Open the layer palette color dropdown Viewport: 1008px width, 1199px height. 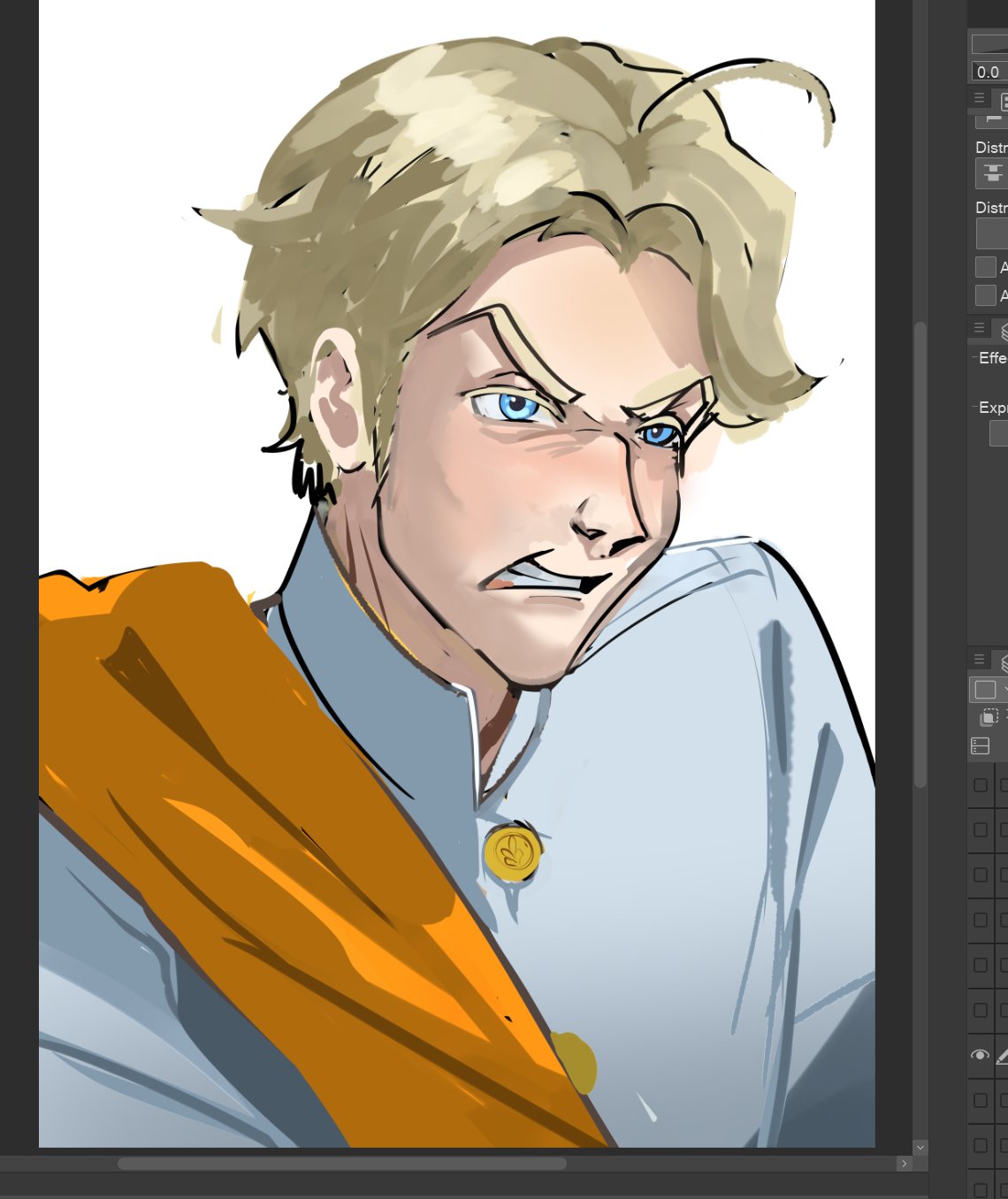989,690
